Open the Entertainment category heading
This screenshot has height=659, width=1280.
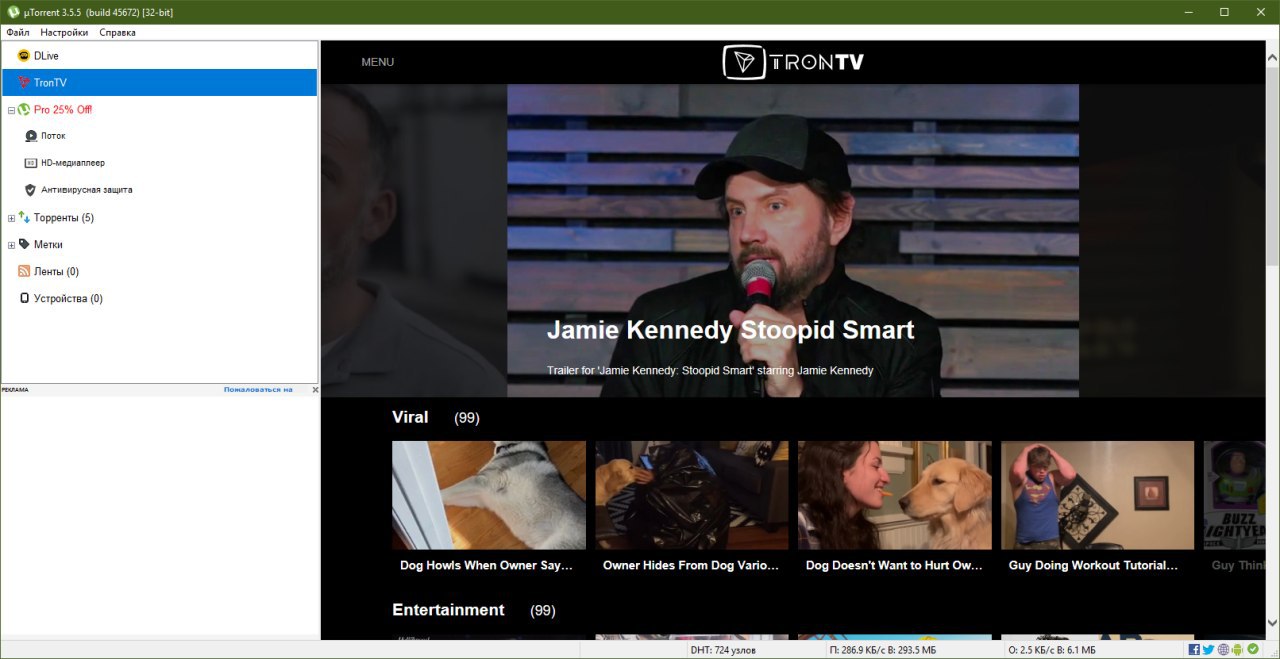click(x=448, y=610)
